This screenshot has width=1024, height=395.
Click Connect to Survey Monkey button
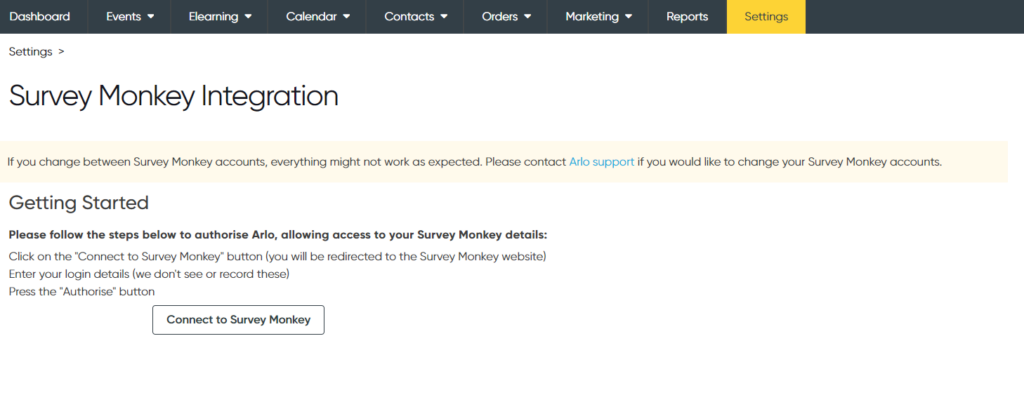pos(238,320)
